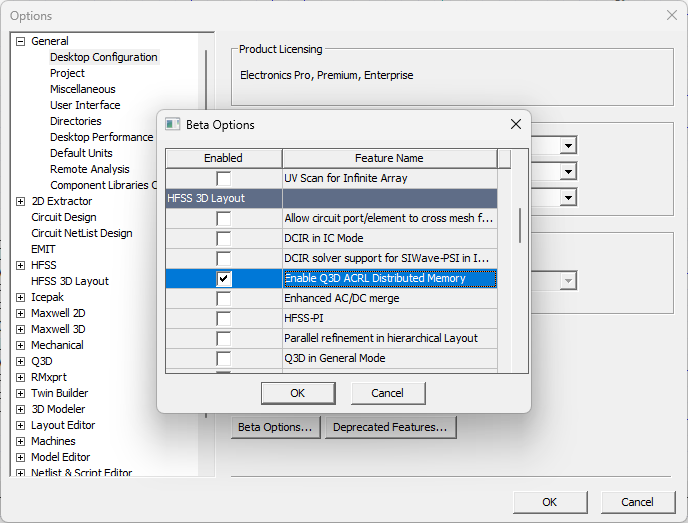Screen dimensions: 688x523
Task: Click the Feature Name column header
Action: point(389,158)
